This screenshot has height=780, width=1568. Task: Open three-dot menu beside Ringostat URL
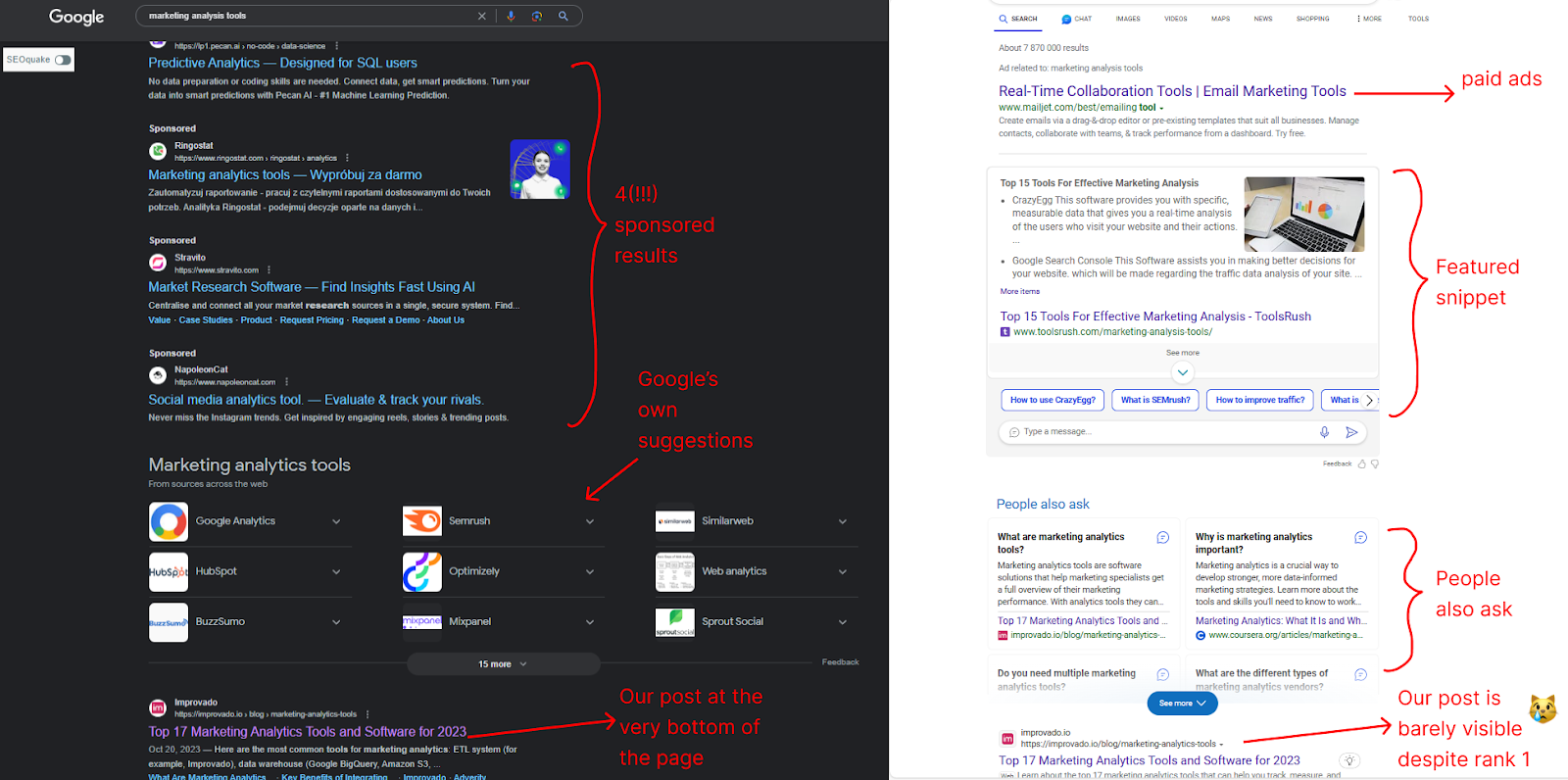point(347,158)
